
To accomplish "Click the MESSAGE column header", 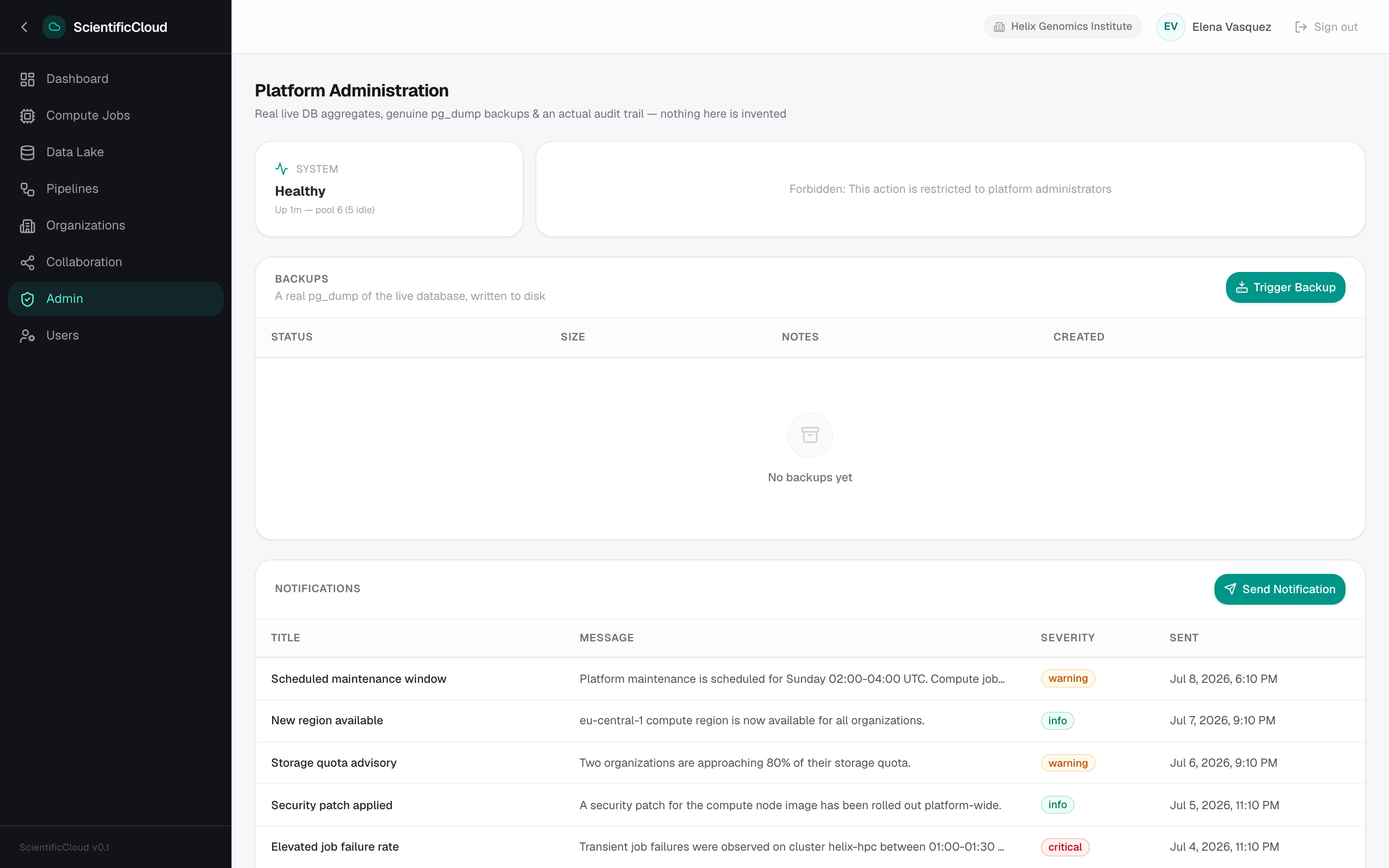I will click(607, 638).
